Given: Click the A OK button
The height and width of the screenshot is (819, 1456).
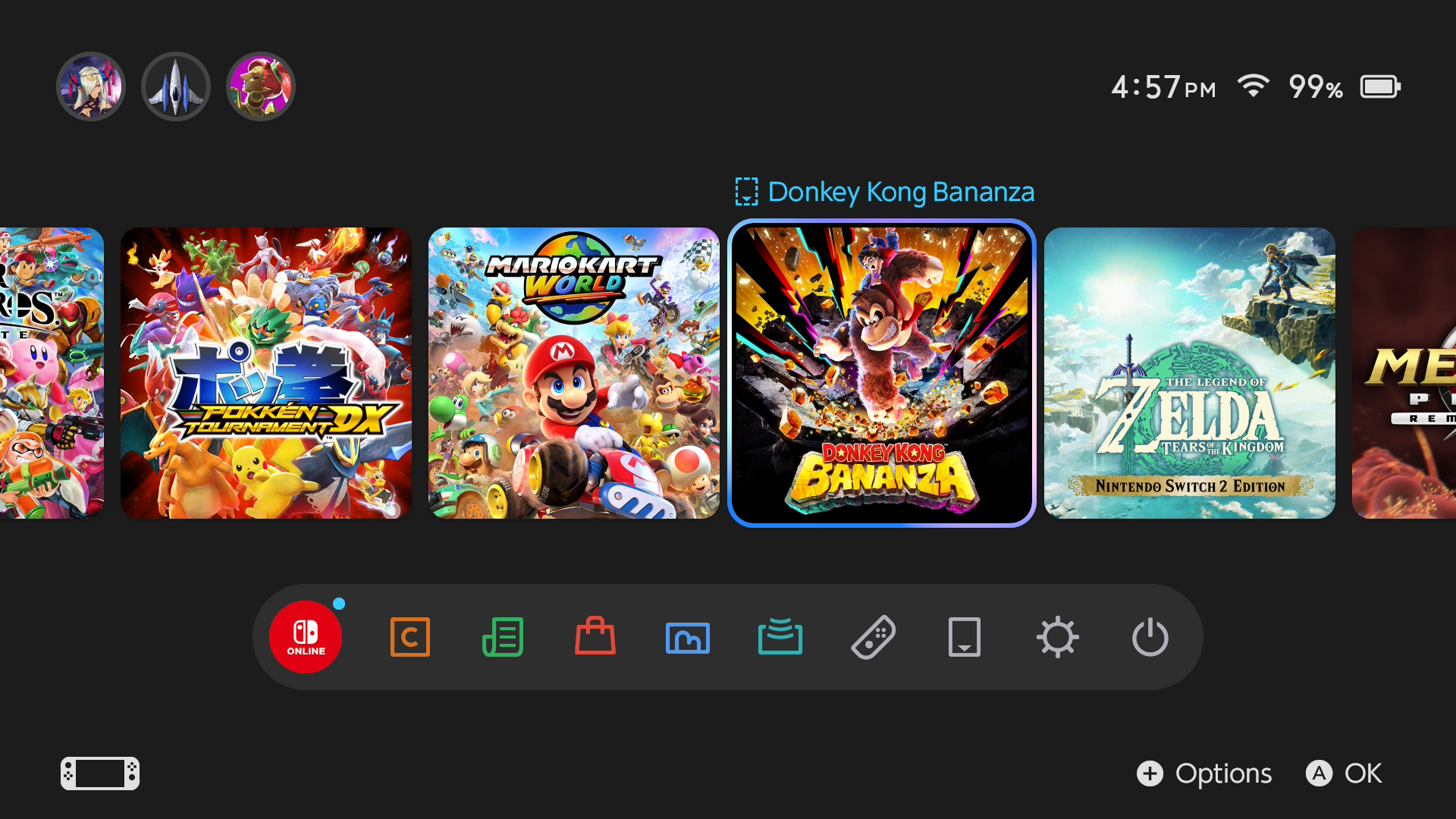Looking at the screenshot, I should [1344, 773].
